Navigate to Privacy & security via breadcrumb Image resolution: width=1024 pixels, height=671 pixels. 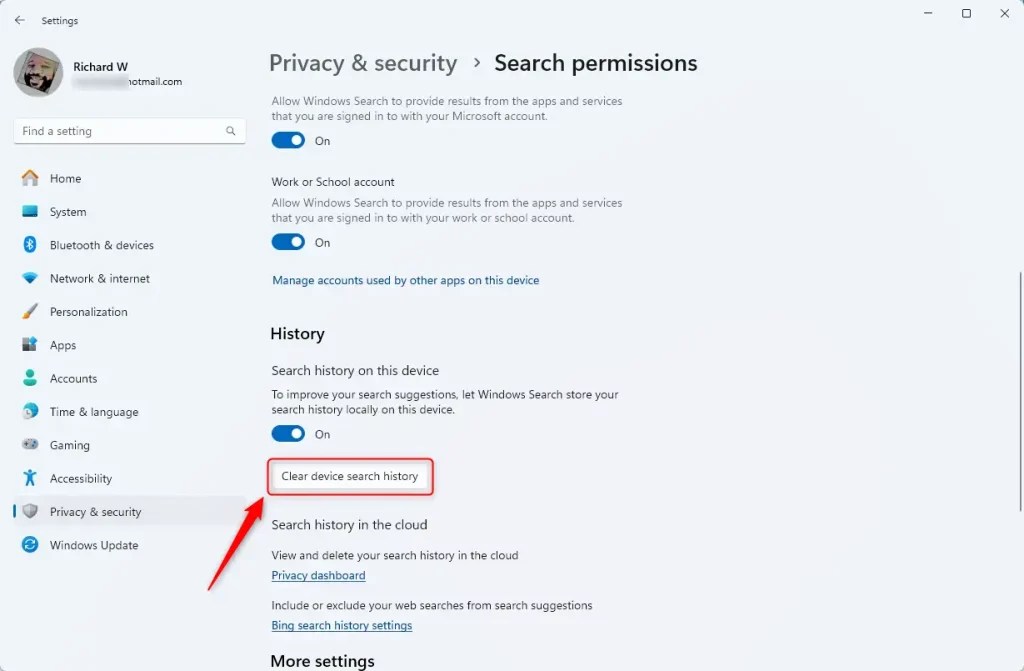363,62
